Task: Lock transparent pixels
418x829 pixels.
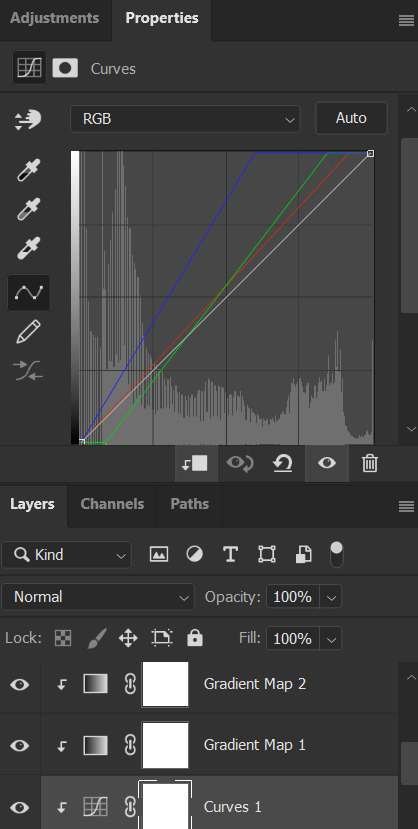Action: click(63, 639)
